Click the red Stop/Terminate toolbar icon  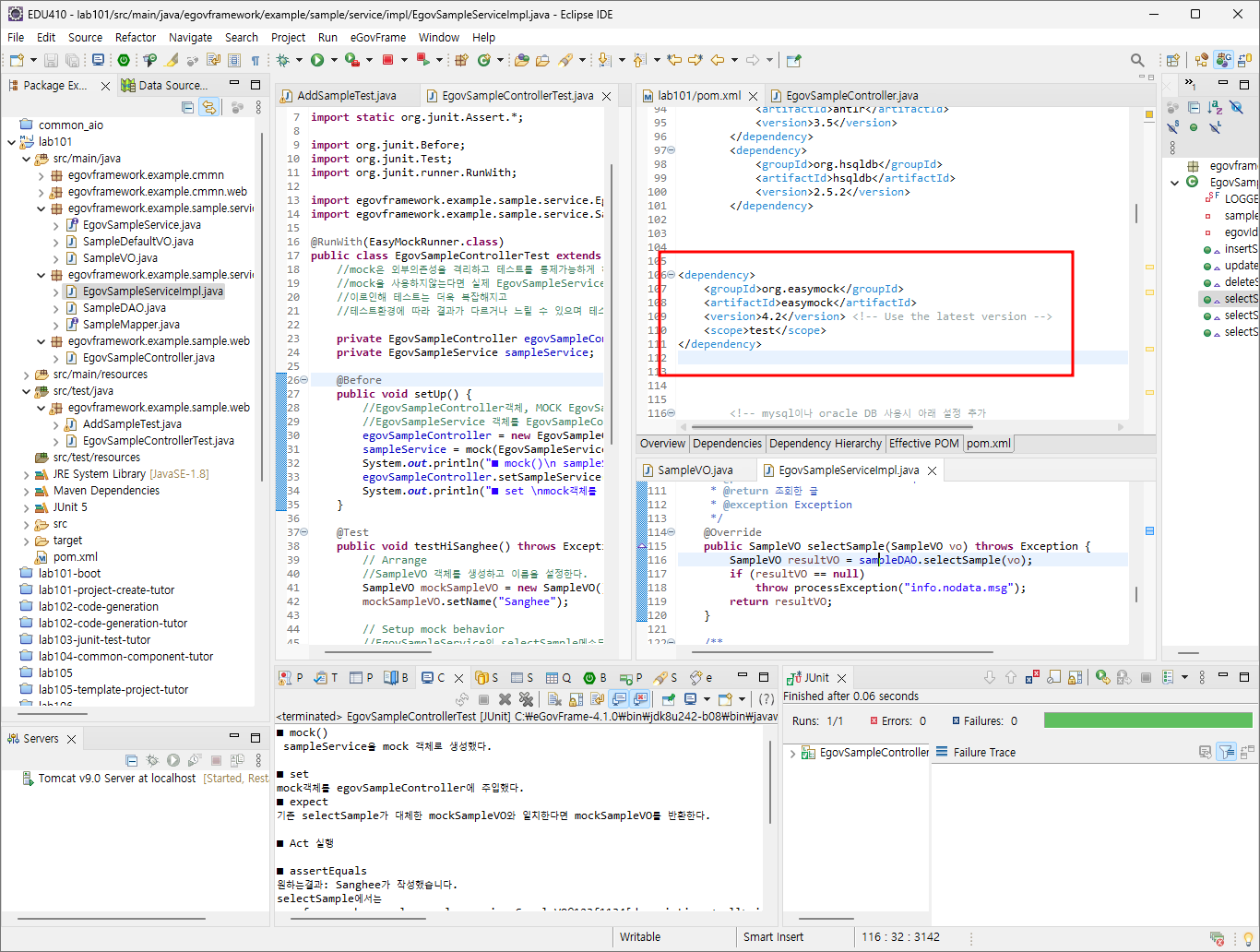388,60
